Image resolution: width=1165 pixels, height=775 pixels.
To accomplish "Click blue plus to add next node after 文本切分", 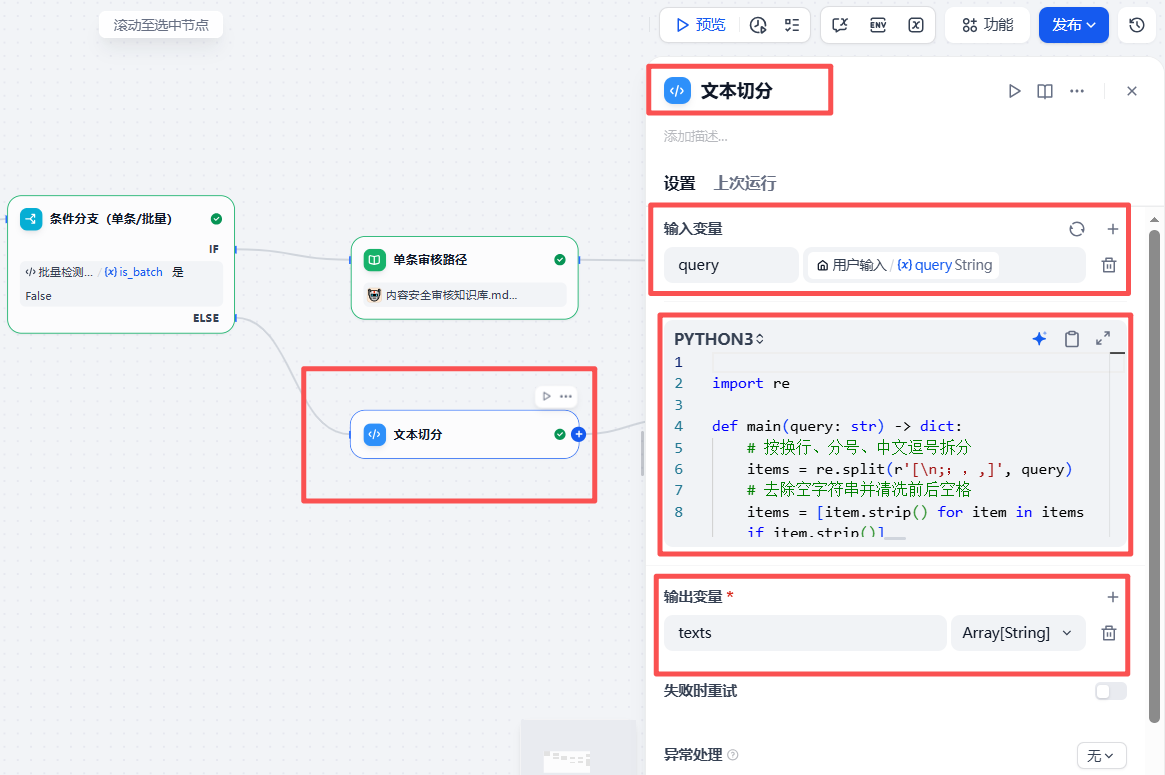I will (x=579, y=435).
